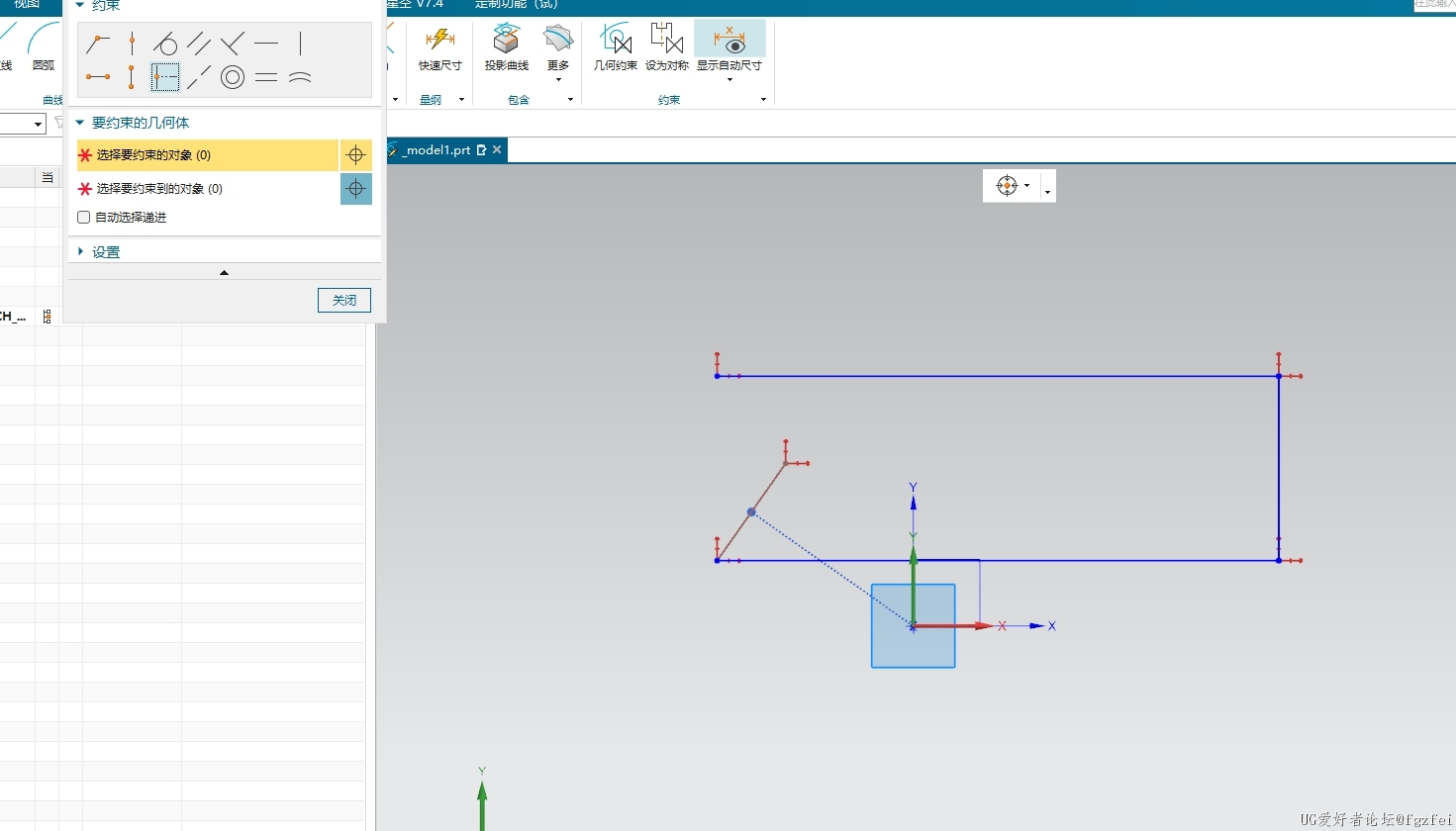Click the right vertical line of the rectangle
1456x831 pixels.
(1279, 468)
